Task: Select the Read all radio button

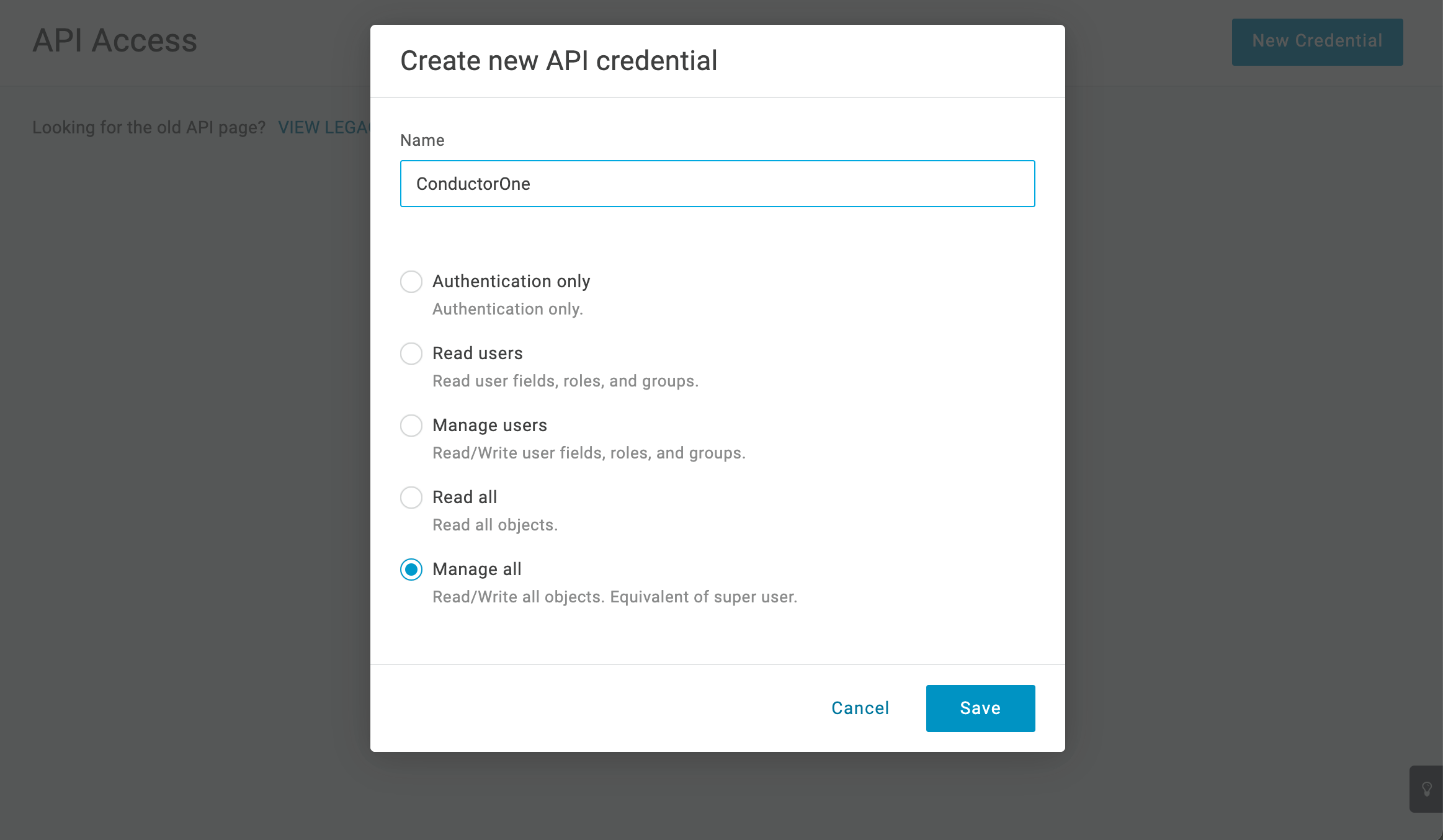Action: pos(411,498)
